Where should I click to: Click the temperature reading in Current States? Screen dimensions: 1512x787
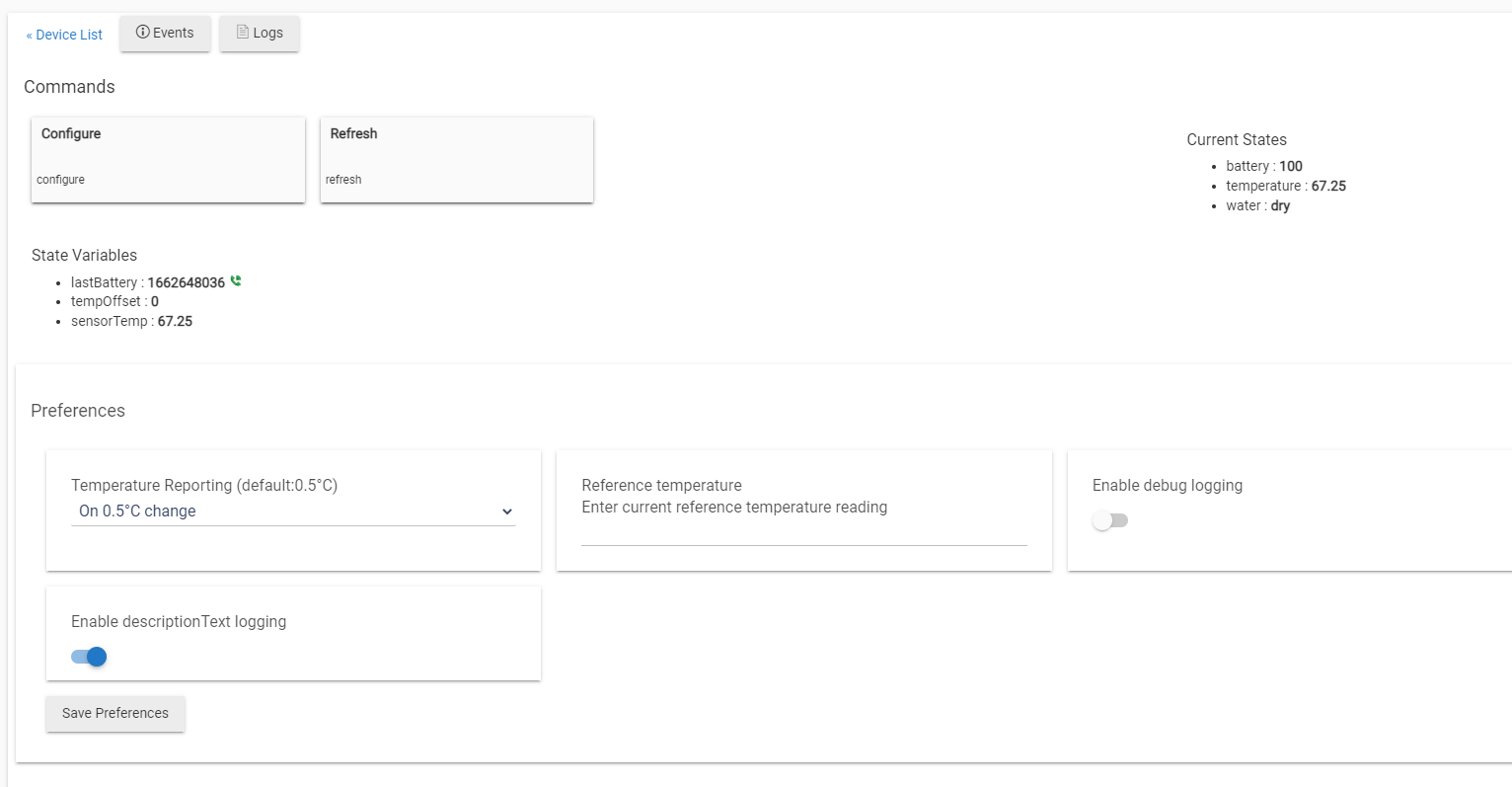pos(1328,186)
